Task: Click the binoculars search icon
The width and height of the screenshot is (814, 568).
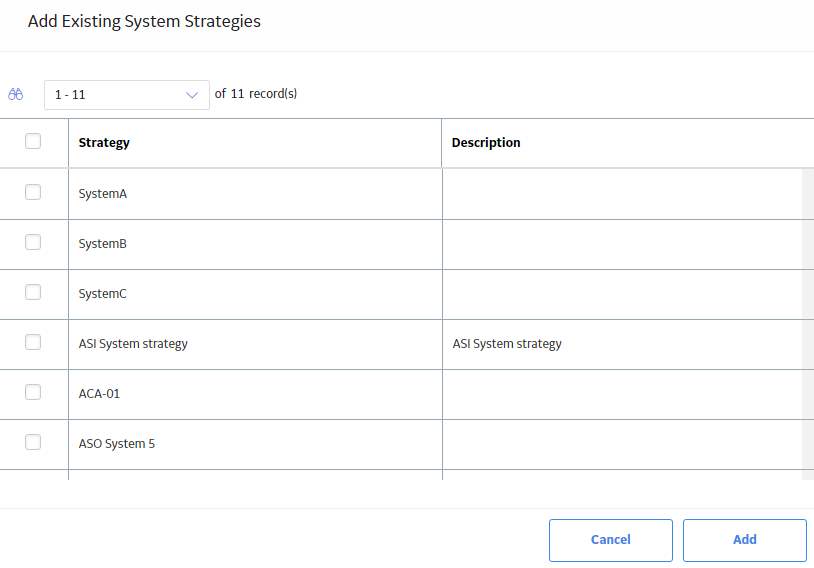Action: (x=16, y=94)
